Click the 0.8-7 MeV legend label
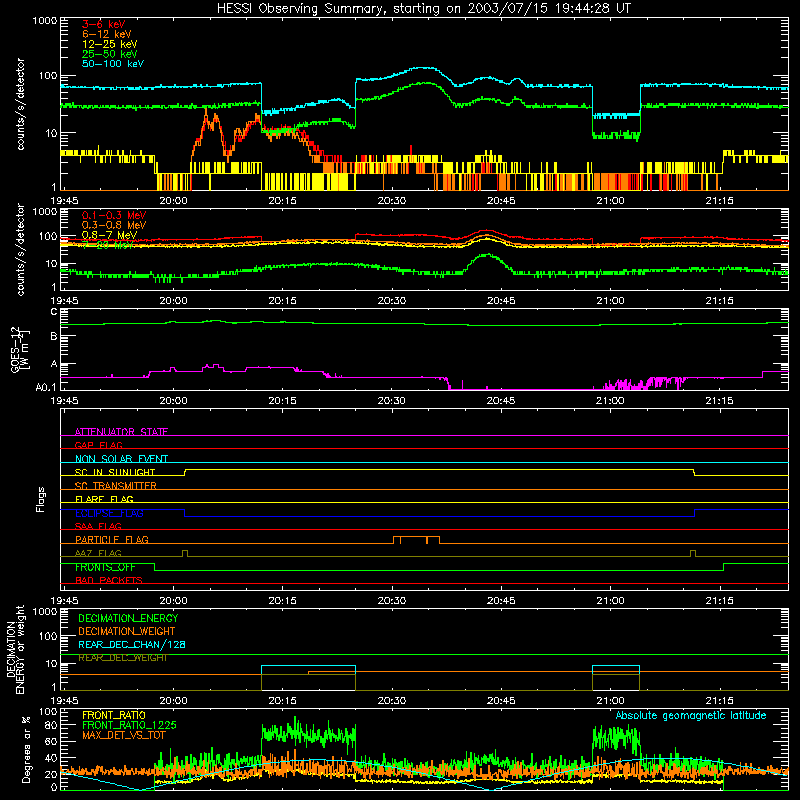This screenshot has width=800, height=800. click(110, 235)
